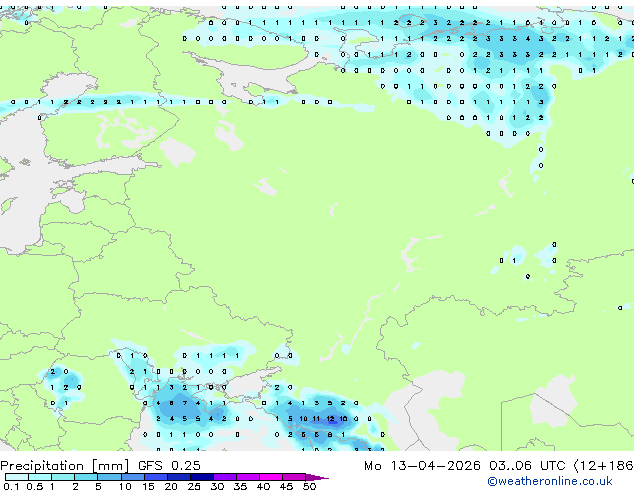
Task: Click the '45' legend label
Action: click(x=286, y=486)
